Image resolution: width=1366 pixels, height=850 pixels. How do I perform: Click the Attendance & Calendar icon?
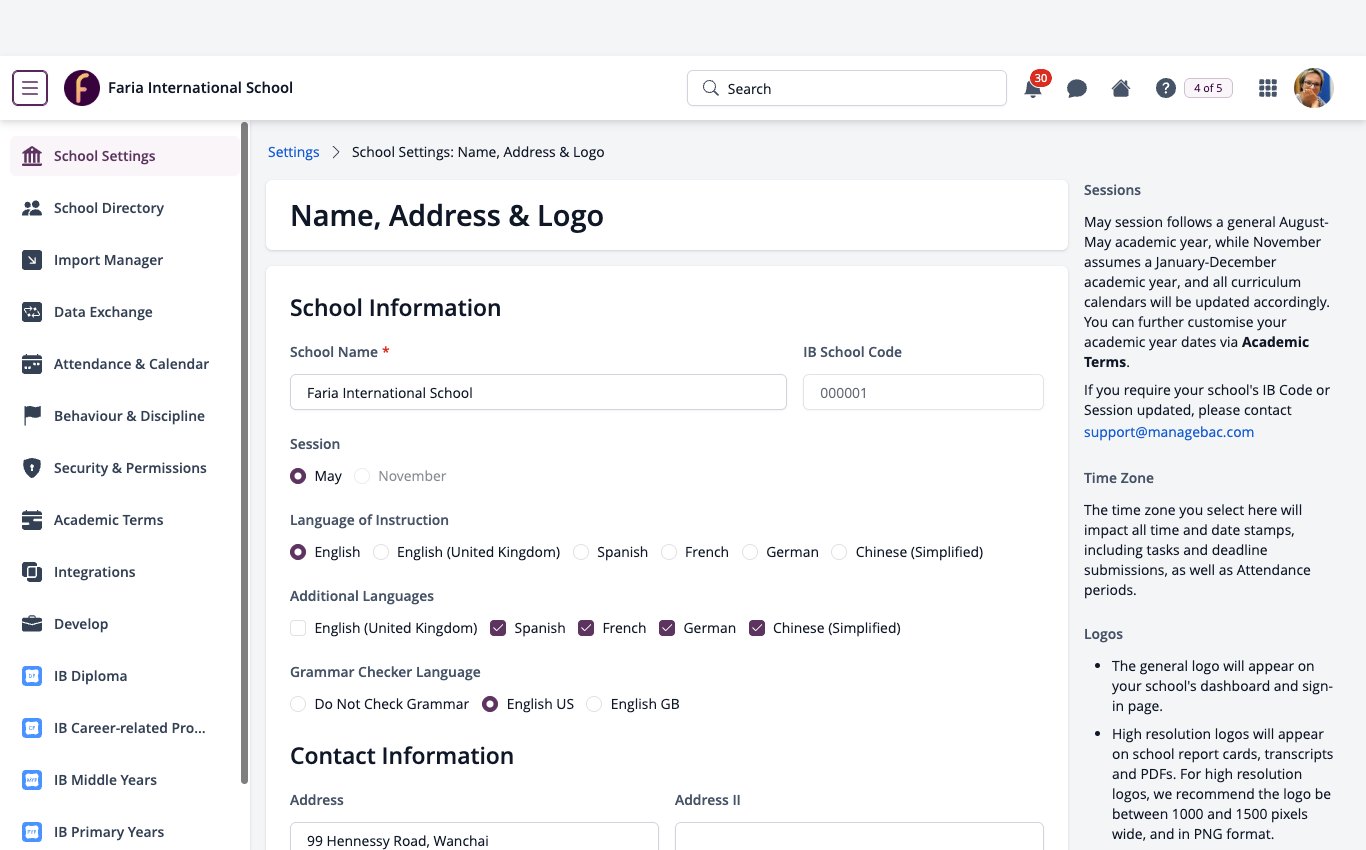pos(32,364)
